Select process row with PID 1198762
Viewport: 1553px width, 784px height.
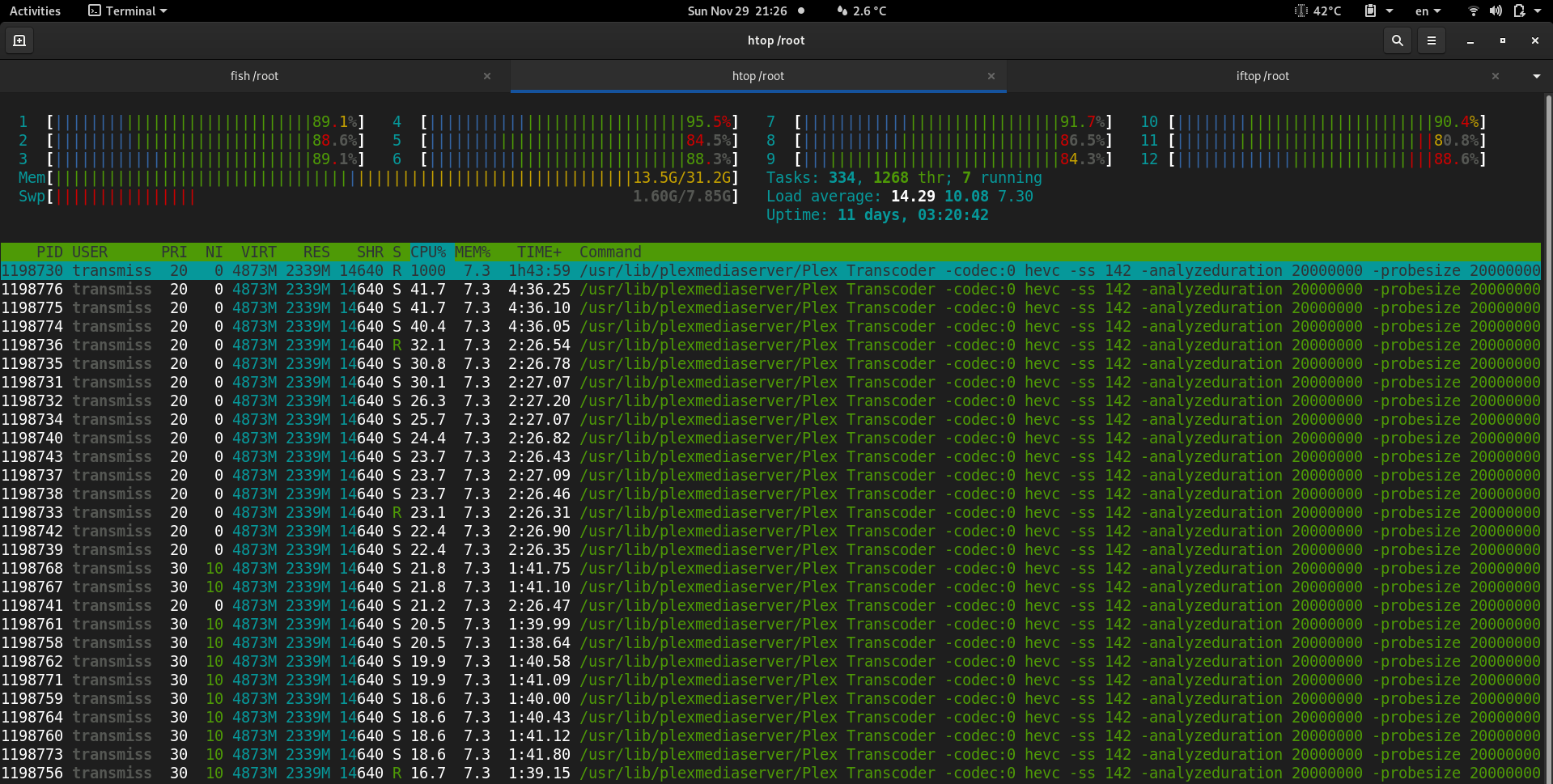770,662
